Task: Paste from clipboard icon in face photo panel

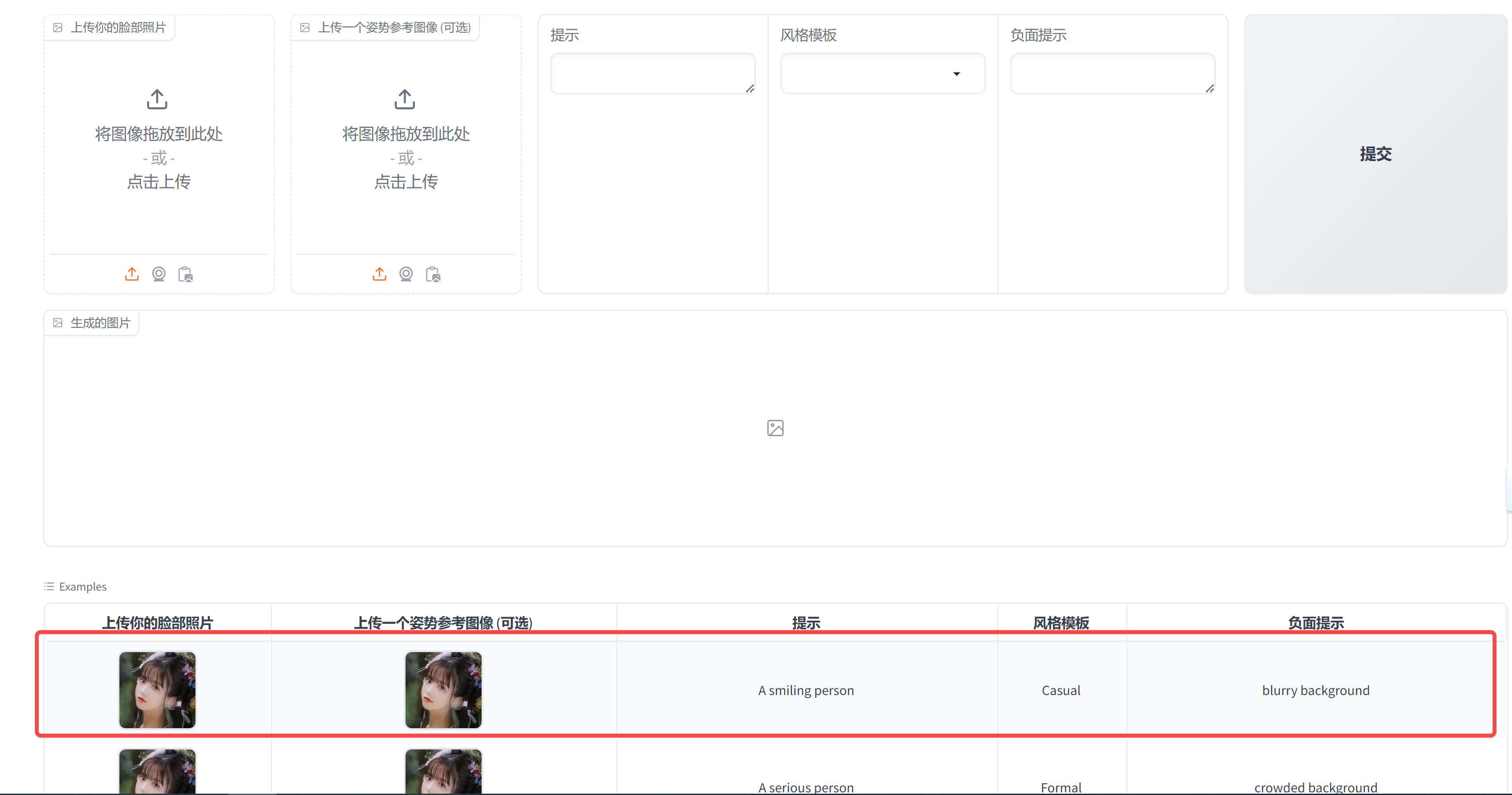Action: click(185, 274)
